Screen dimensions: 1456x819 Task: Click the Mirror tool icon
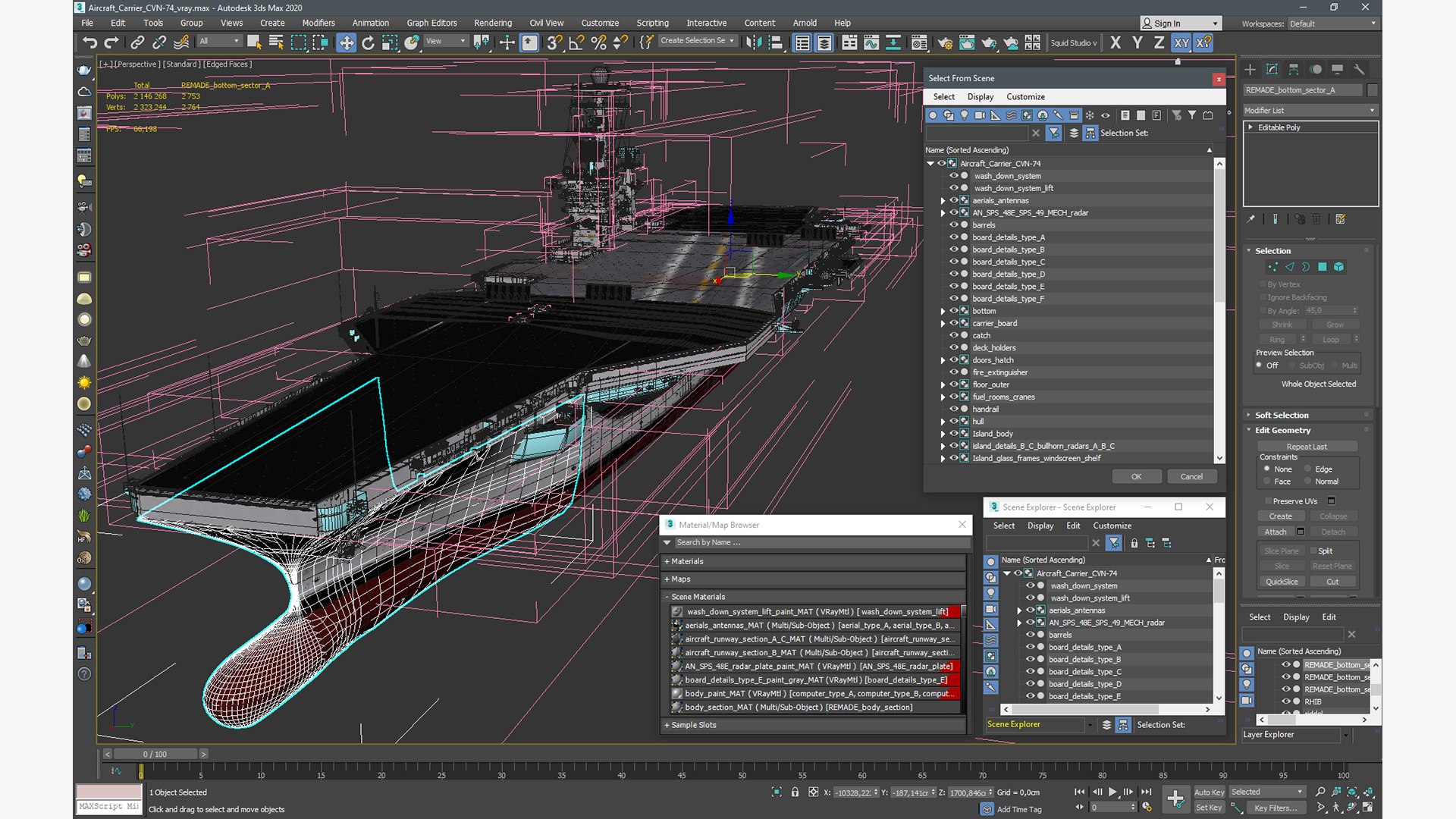point(753,42)
